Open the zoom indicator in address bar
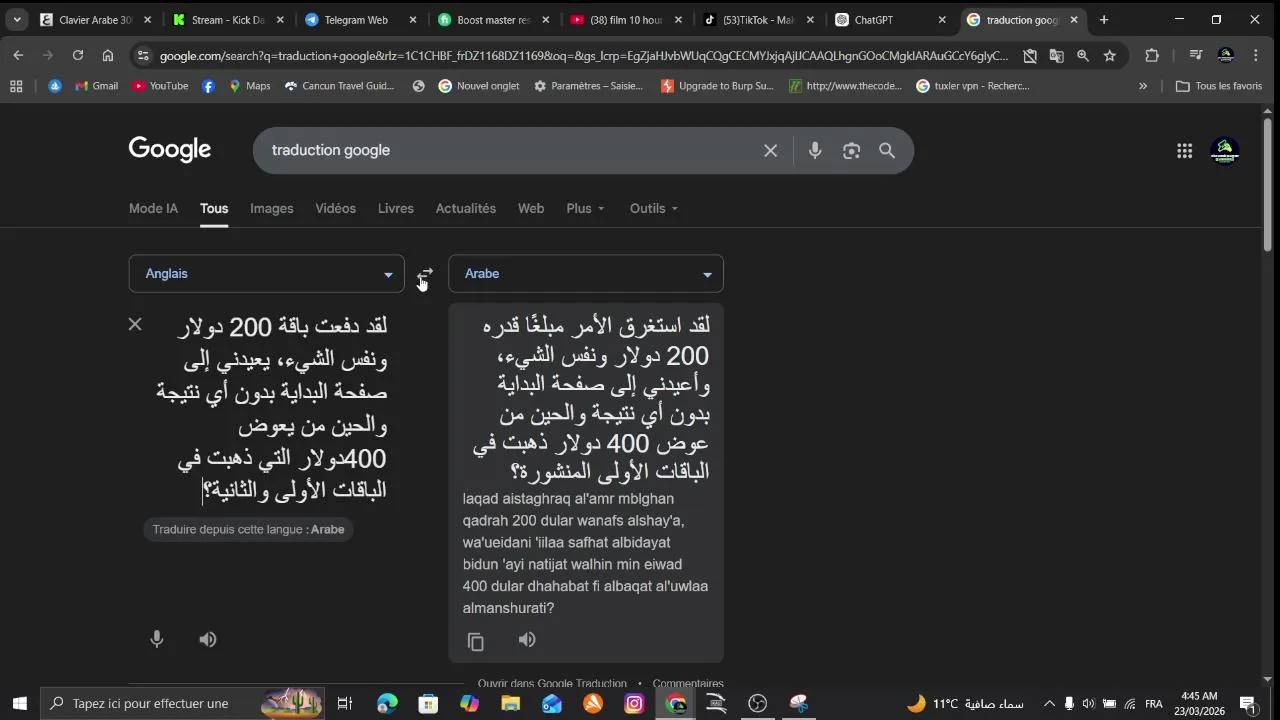This screenshot has height=720, width=1280. 1083,56
